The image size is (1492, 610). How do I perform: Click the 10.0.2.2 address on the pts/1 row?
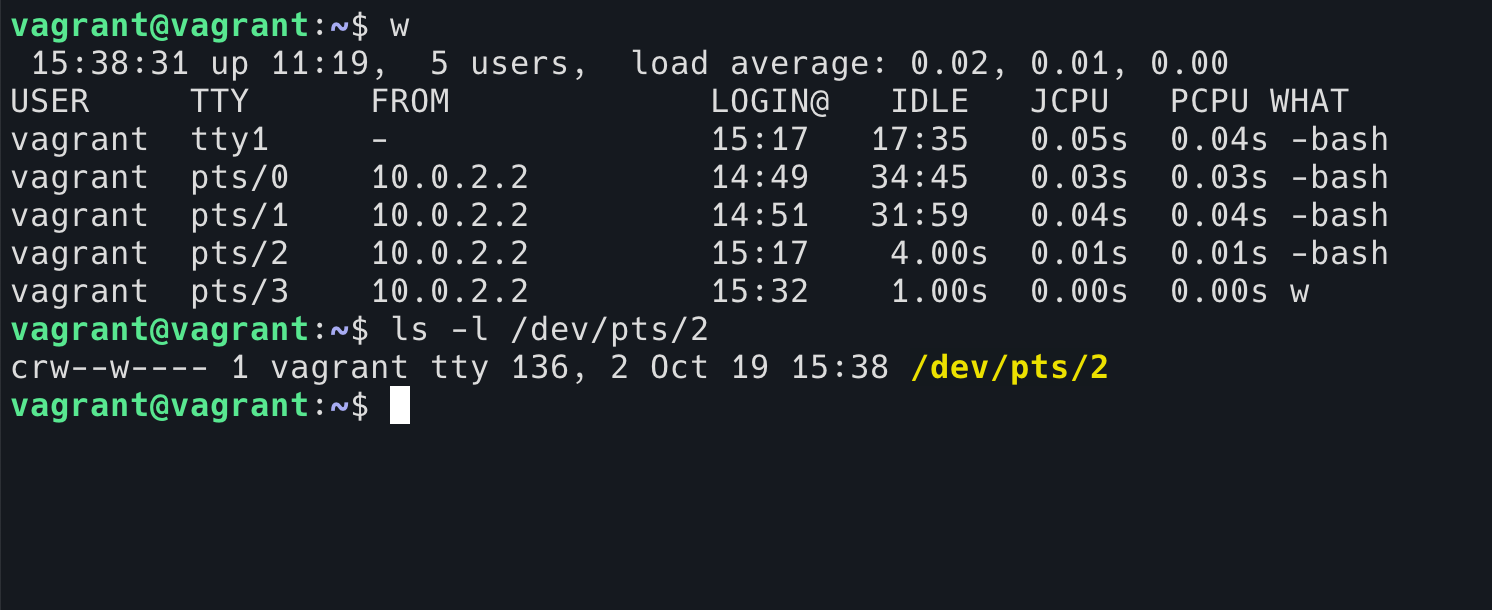[x=450, y=216]
